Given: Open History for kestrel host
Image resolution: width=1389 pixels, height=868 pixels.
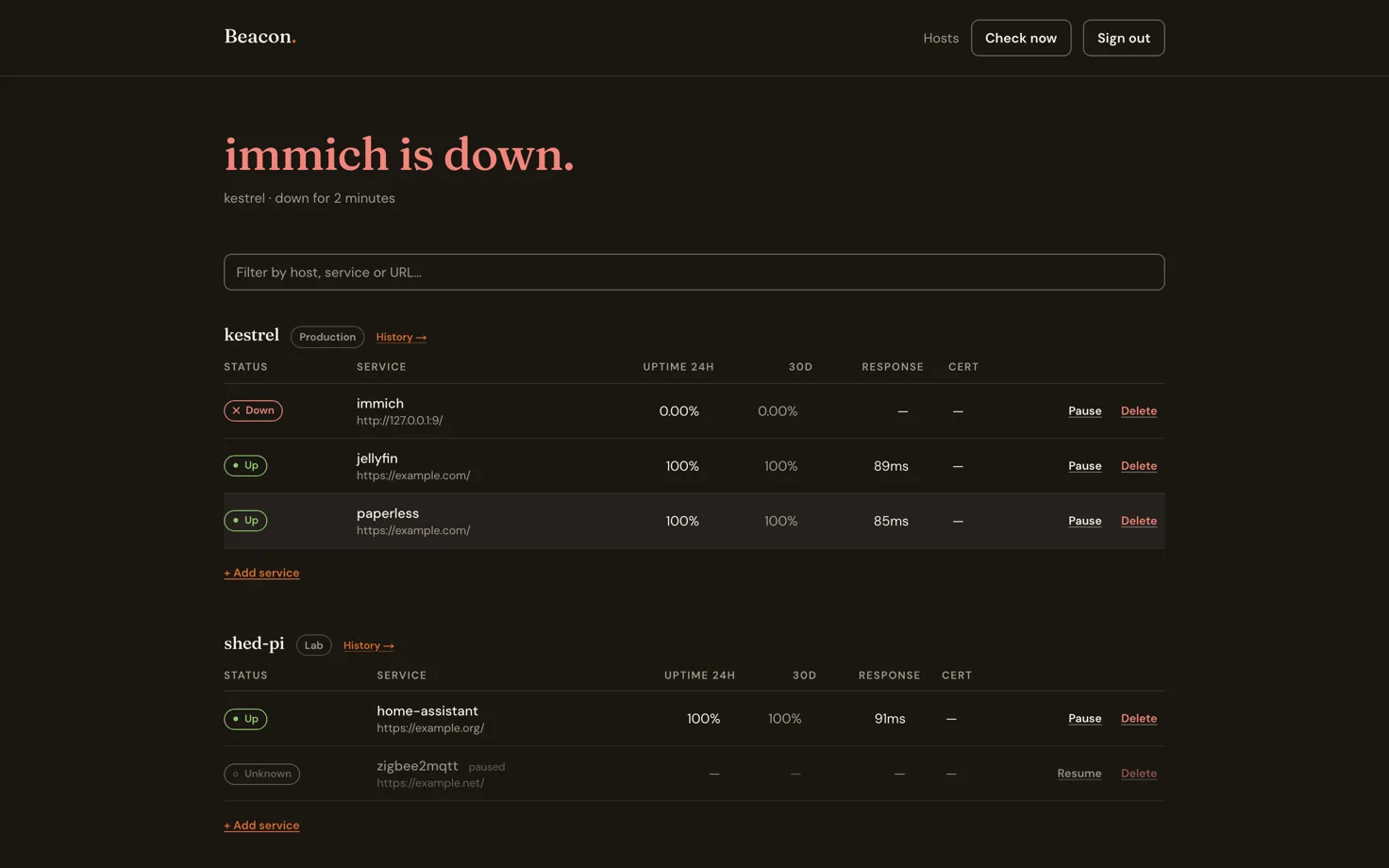Looking at the screenshot, I should (401, 337).
